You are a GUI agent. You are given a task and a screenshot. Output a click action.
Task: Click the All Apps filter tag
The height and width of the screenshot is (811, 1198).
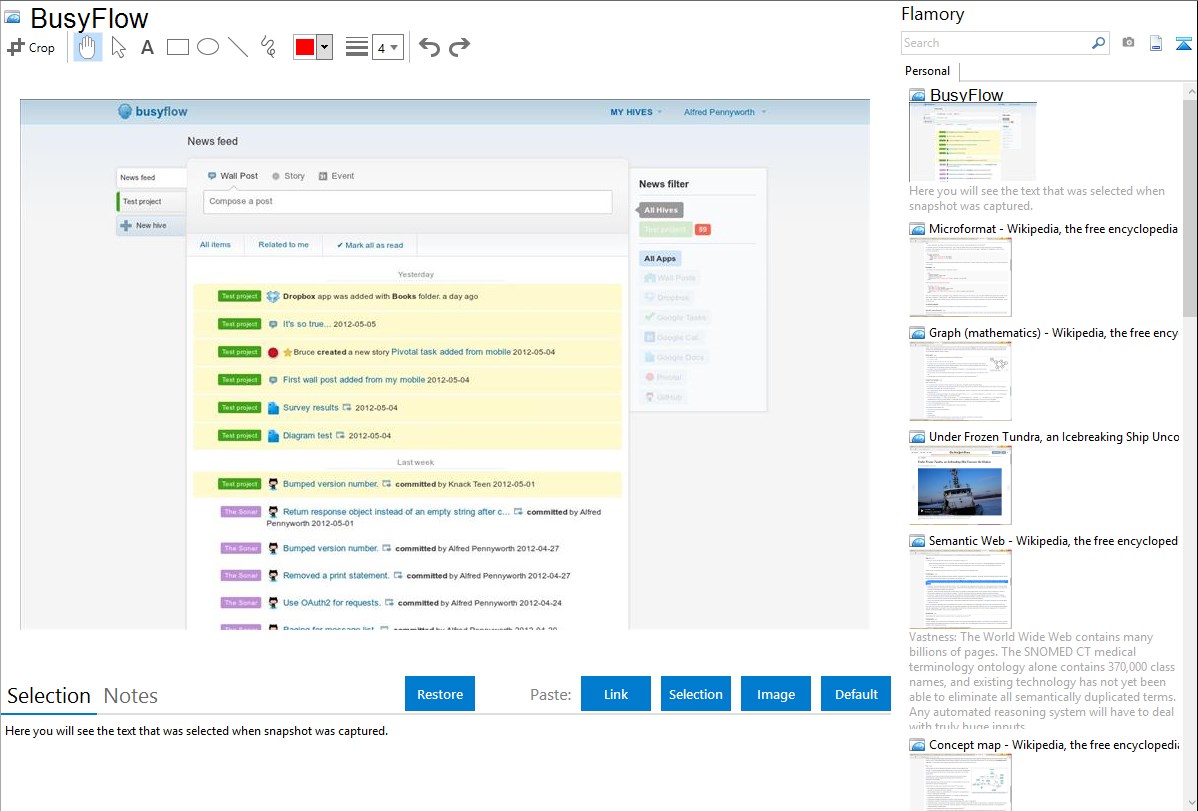tap(660, 258)
